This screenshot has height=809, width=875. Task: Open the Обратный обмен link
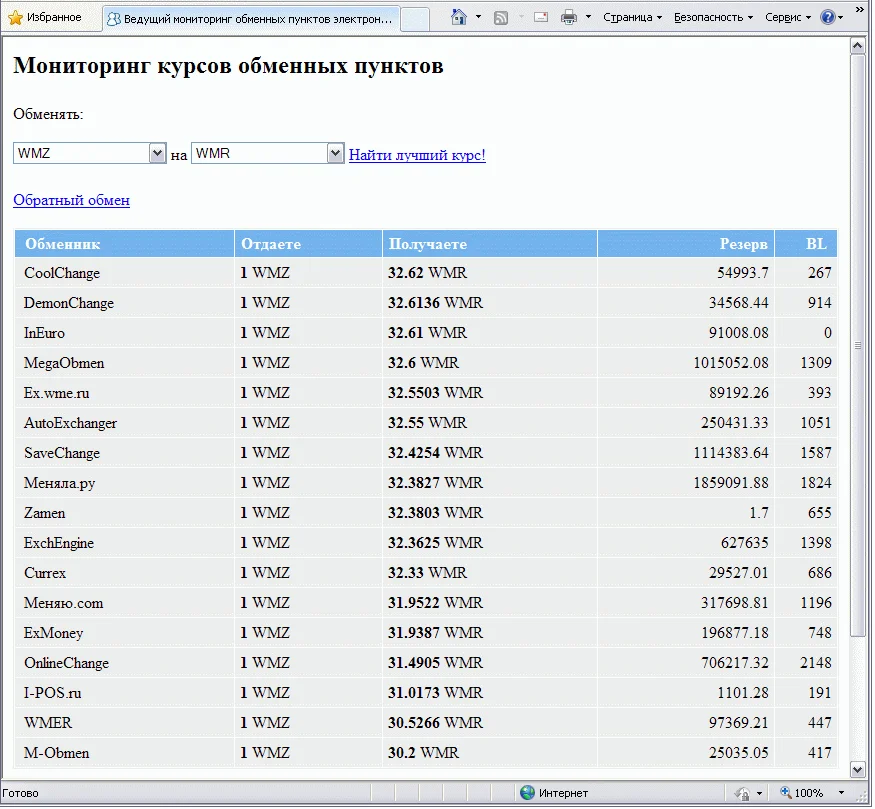pyautogui.click(x=70, y=200)
